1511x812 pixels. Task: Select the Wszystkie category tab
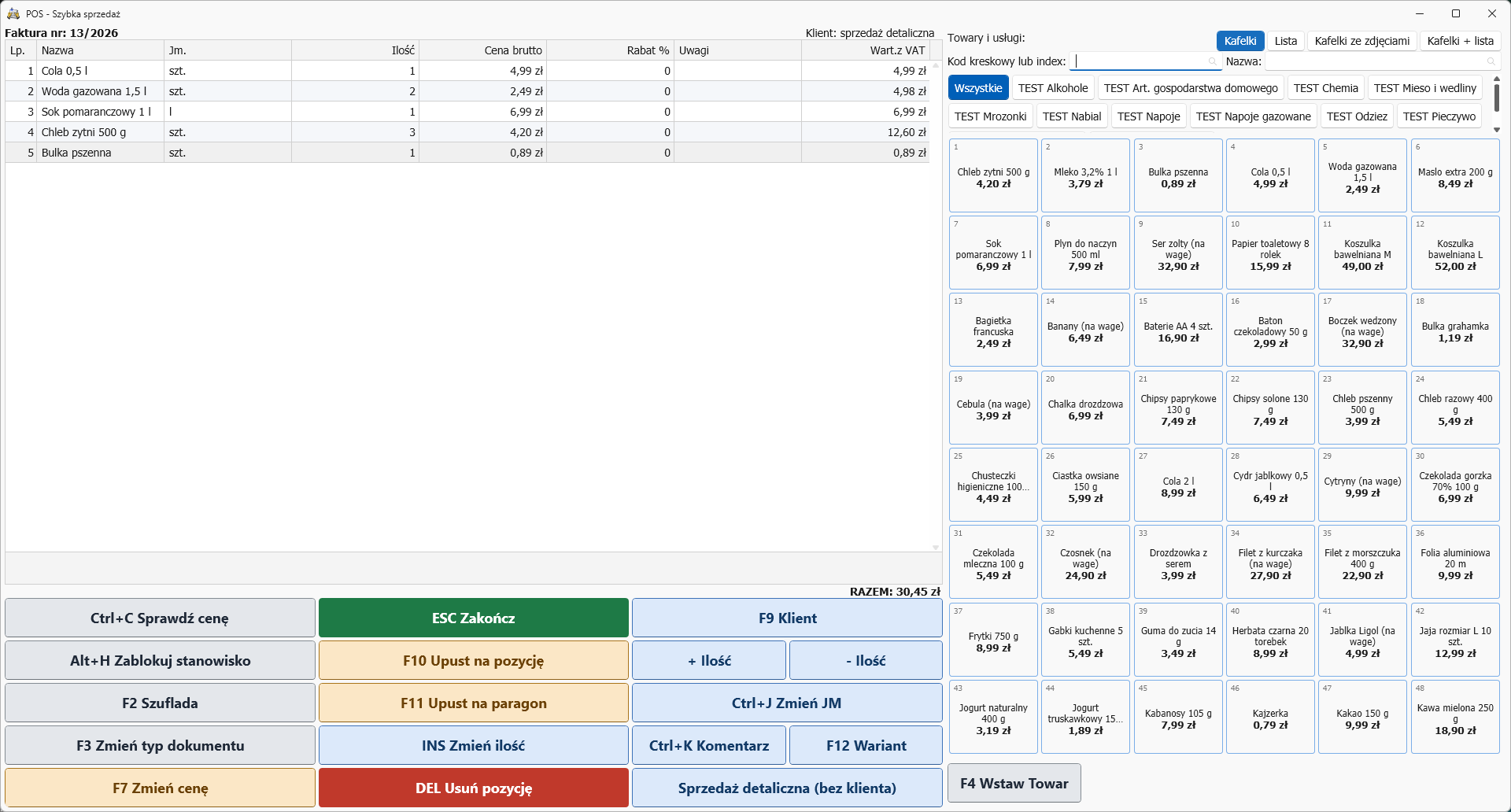point(978,88)
